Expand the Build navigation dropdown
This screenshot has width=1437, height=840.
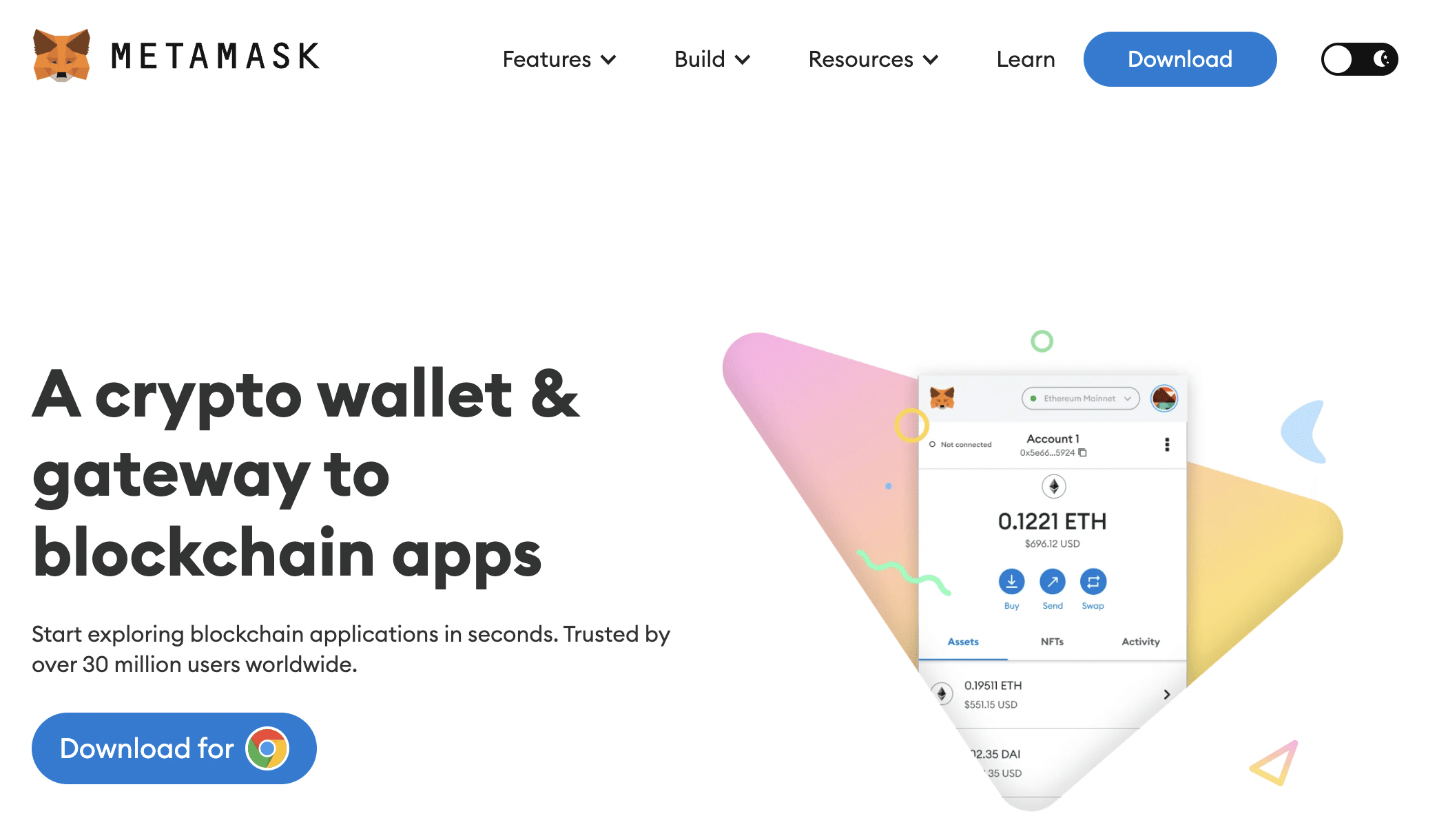point(712,59)
